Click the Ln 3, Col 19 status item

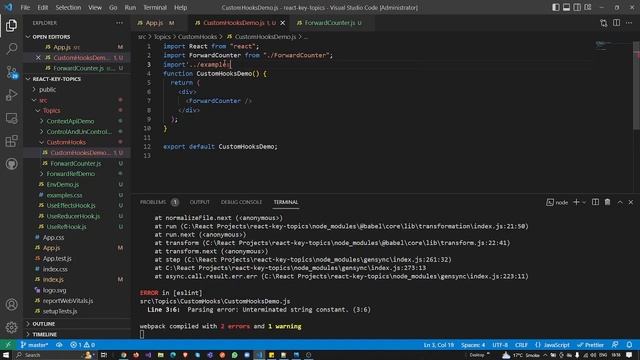[438, 345]
